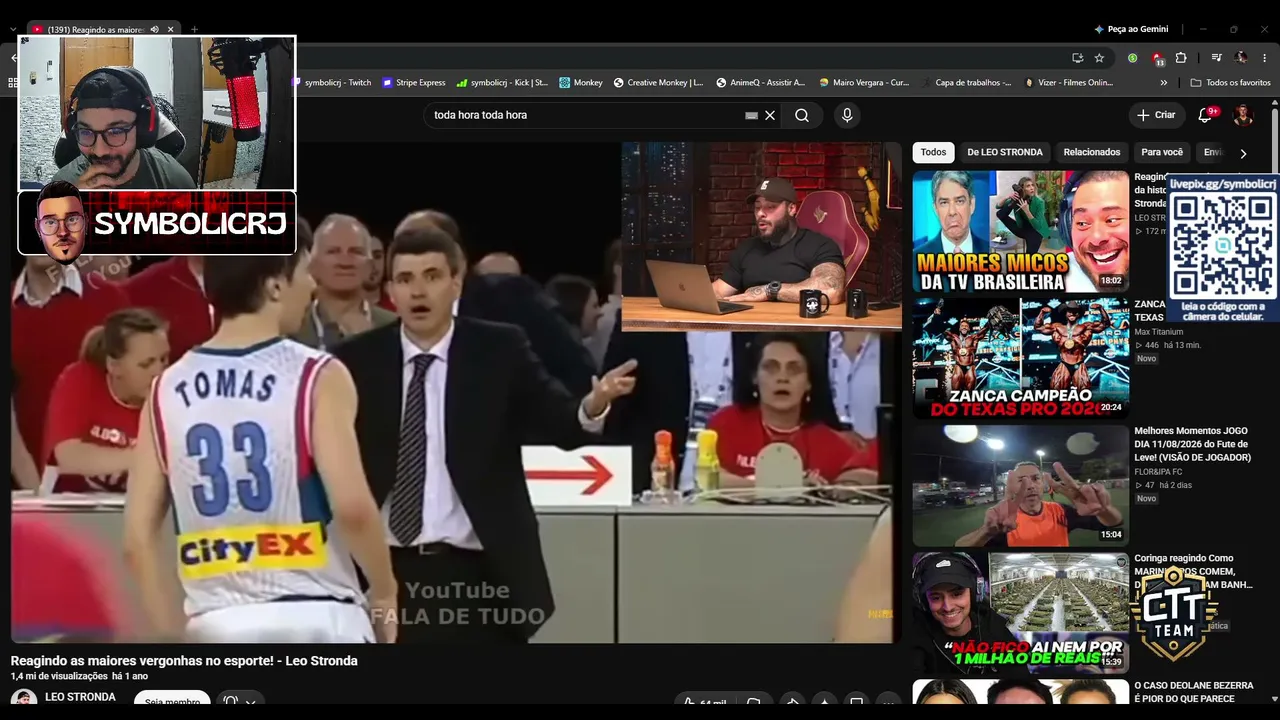The height and width of the screenshot is (720, 1280).
Task: Mute the YouTube browser tab audio
Action: coord(155,29)
